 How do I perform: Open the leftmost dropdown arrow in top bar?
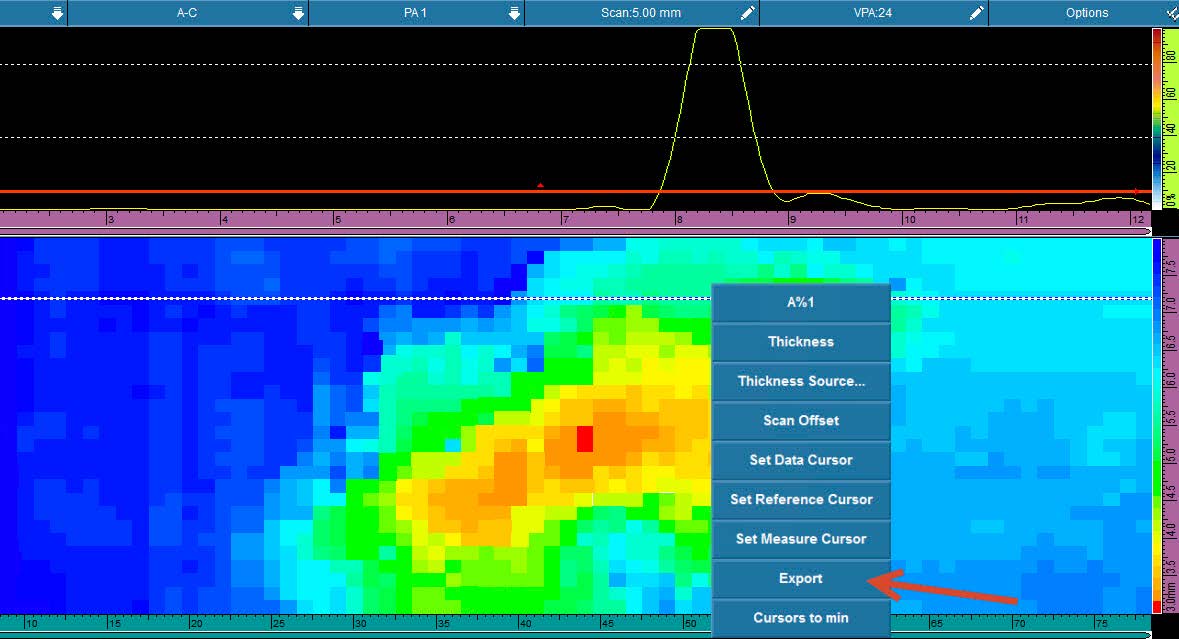pos(57,13)
